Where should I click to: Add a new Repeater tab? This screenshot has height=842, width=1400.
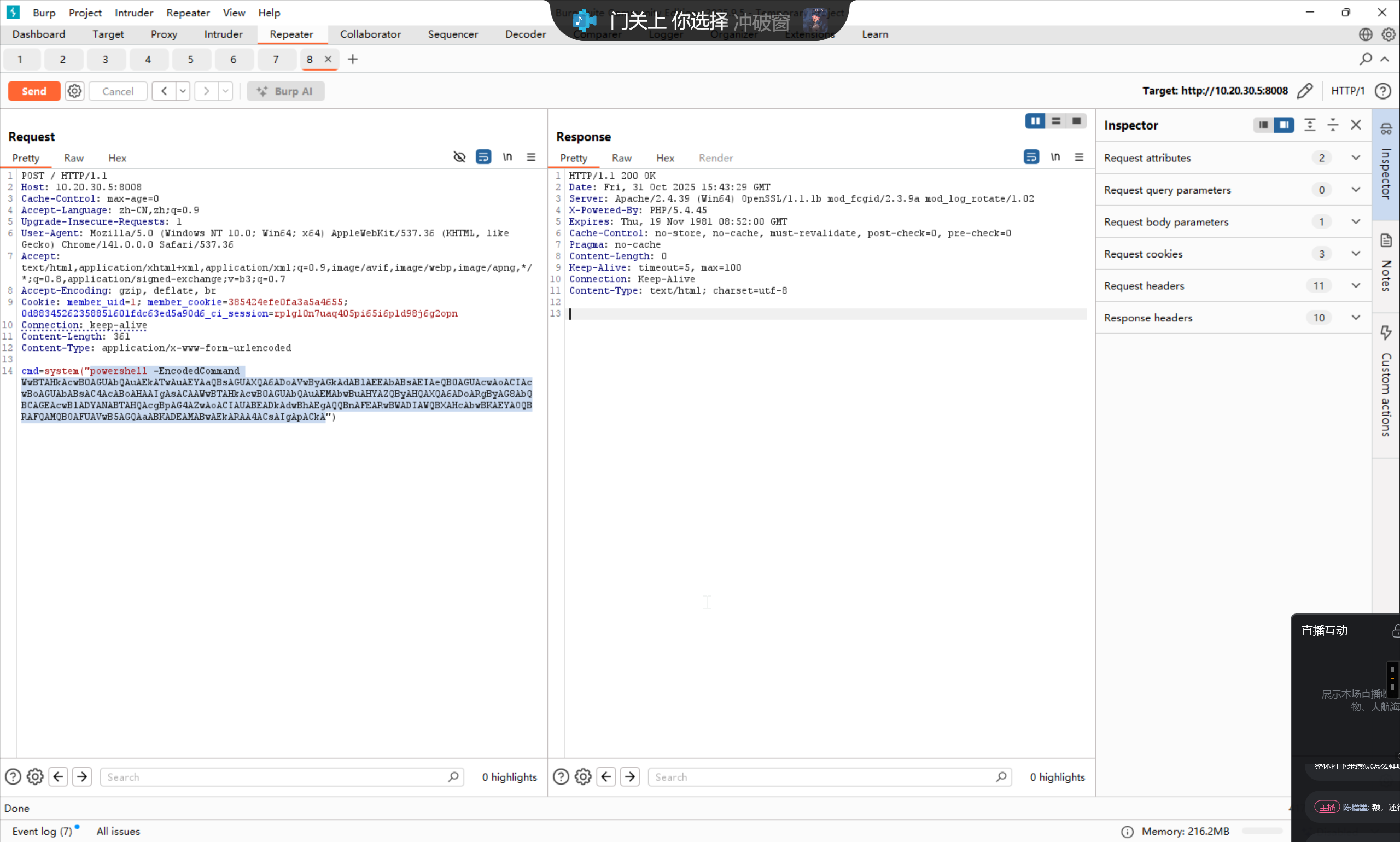[352, 59]
